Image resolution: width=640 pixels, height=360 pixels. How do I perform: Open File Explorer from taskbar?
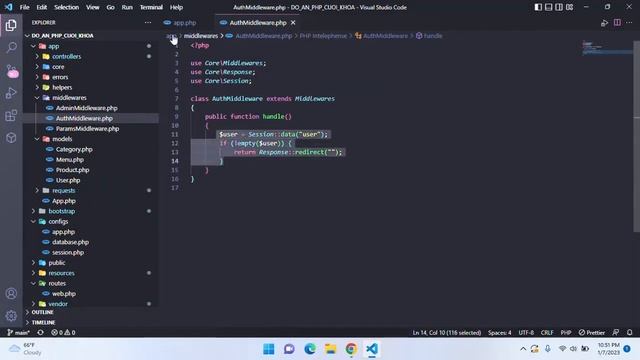(x=330, y=349)
